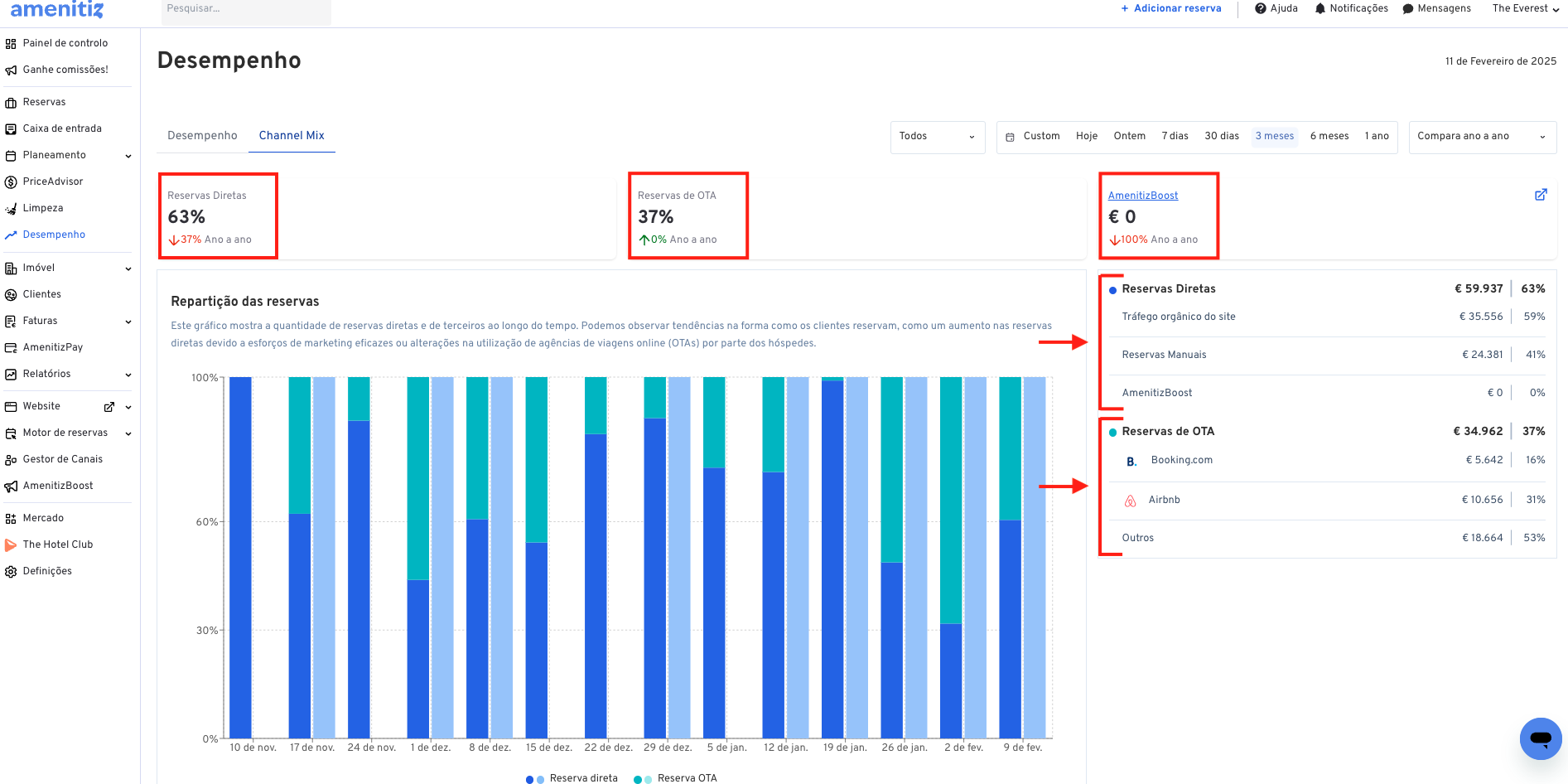Click the Booking.com B logo
The height and width of the screenshot is (784, 1568).
(1131, 462)
